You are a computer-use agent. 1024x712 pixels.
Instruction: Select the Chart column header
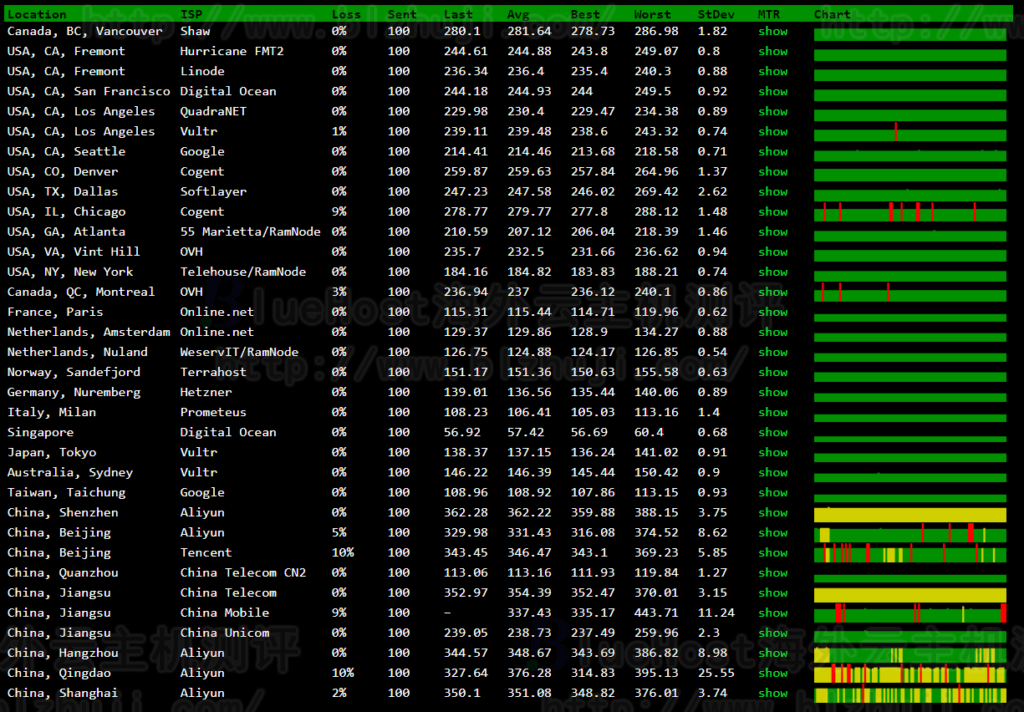pos(832,14)
